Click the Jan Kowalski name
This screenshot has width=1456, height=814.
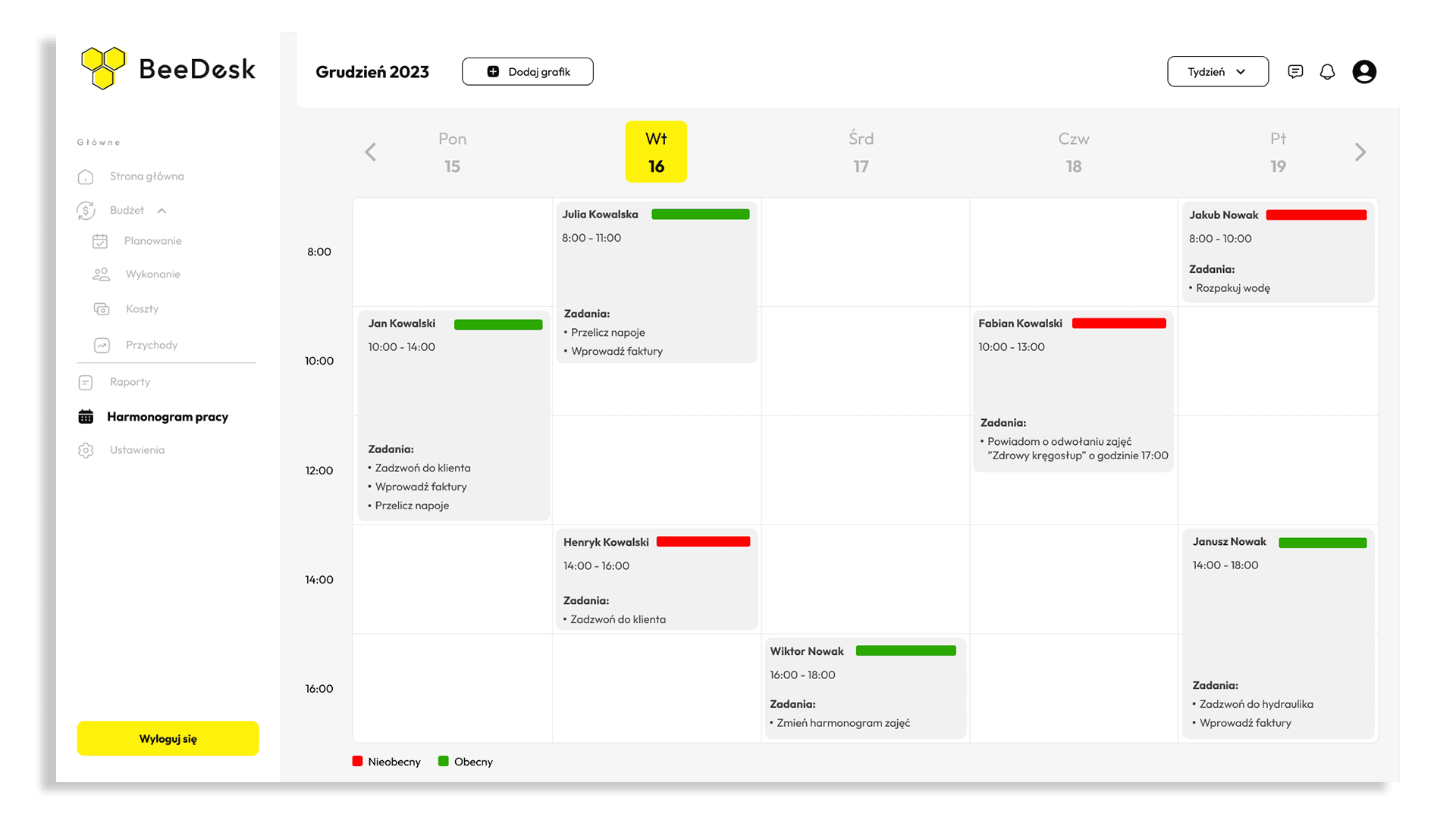402,324
